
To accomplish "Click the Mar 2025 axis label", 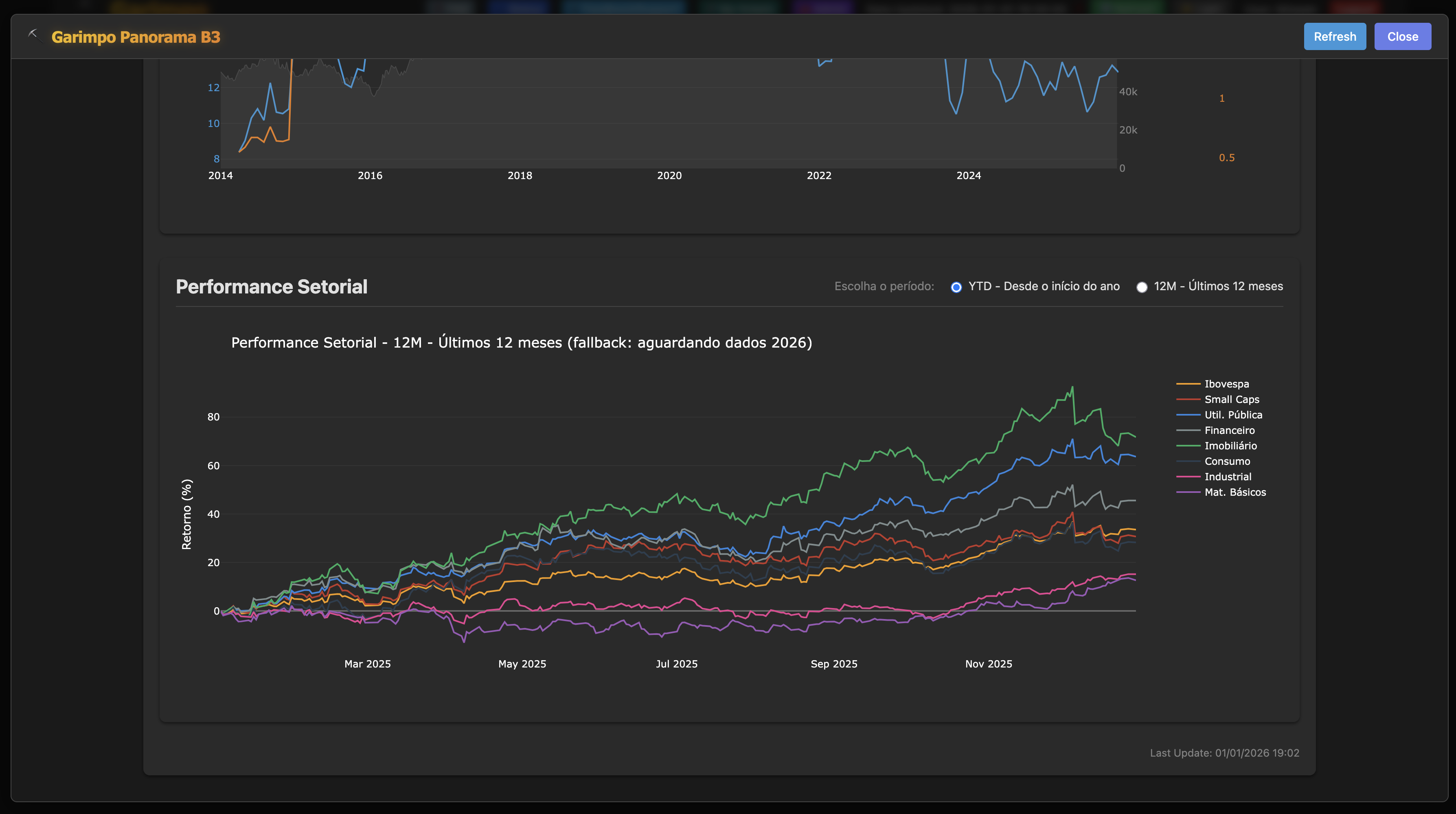I will pyautogui.click(x=367, y=664).
